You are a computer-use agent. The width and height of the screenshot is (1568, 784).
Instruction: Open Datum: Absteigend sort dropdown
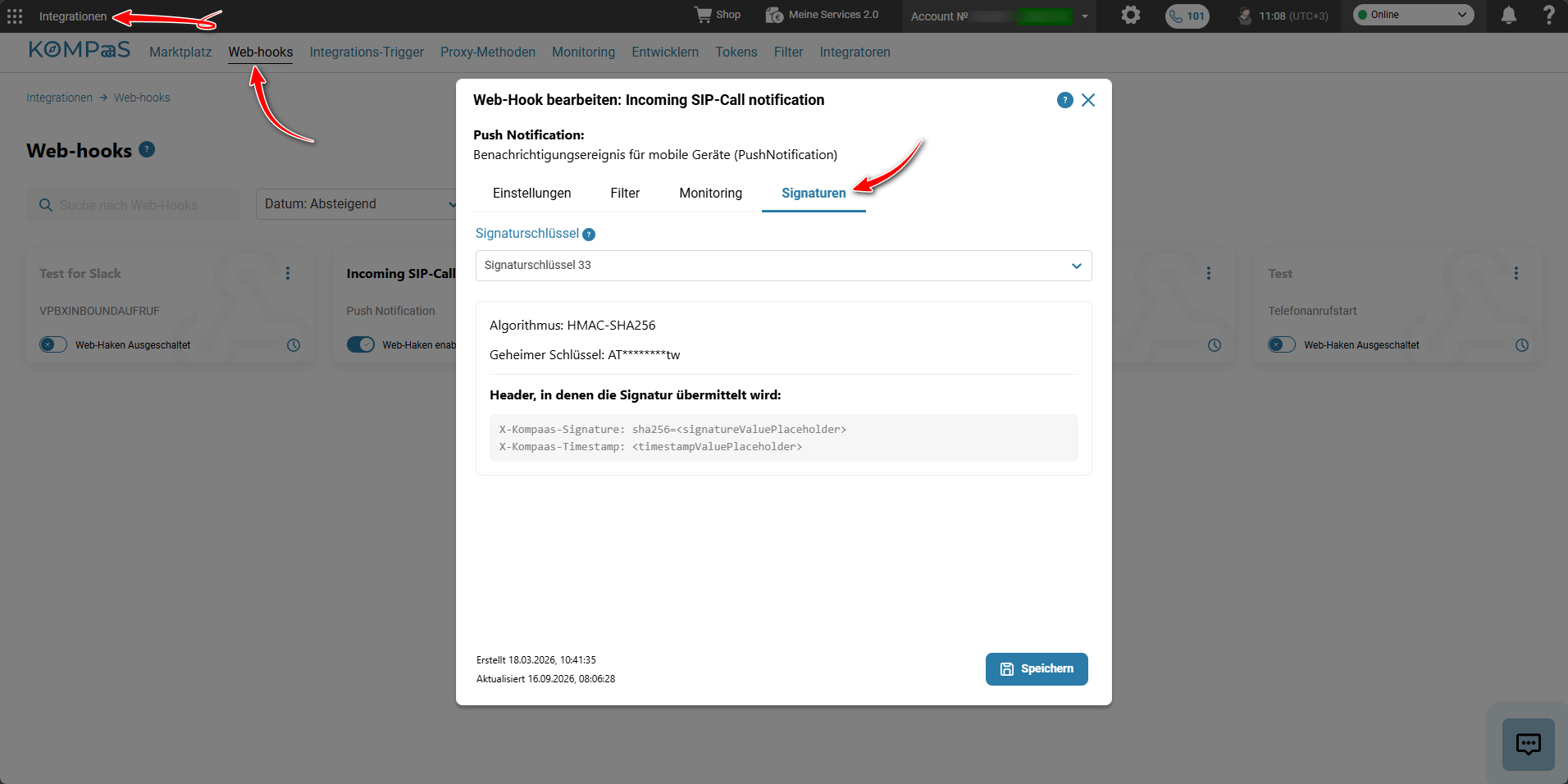(356, 204)
